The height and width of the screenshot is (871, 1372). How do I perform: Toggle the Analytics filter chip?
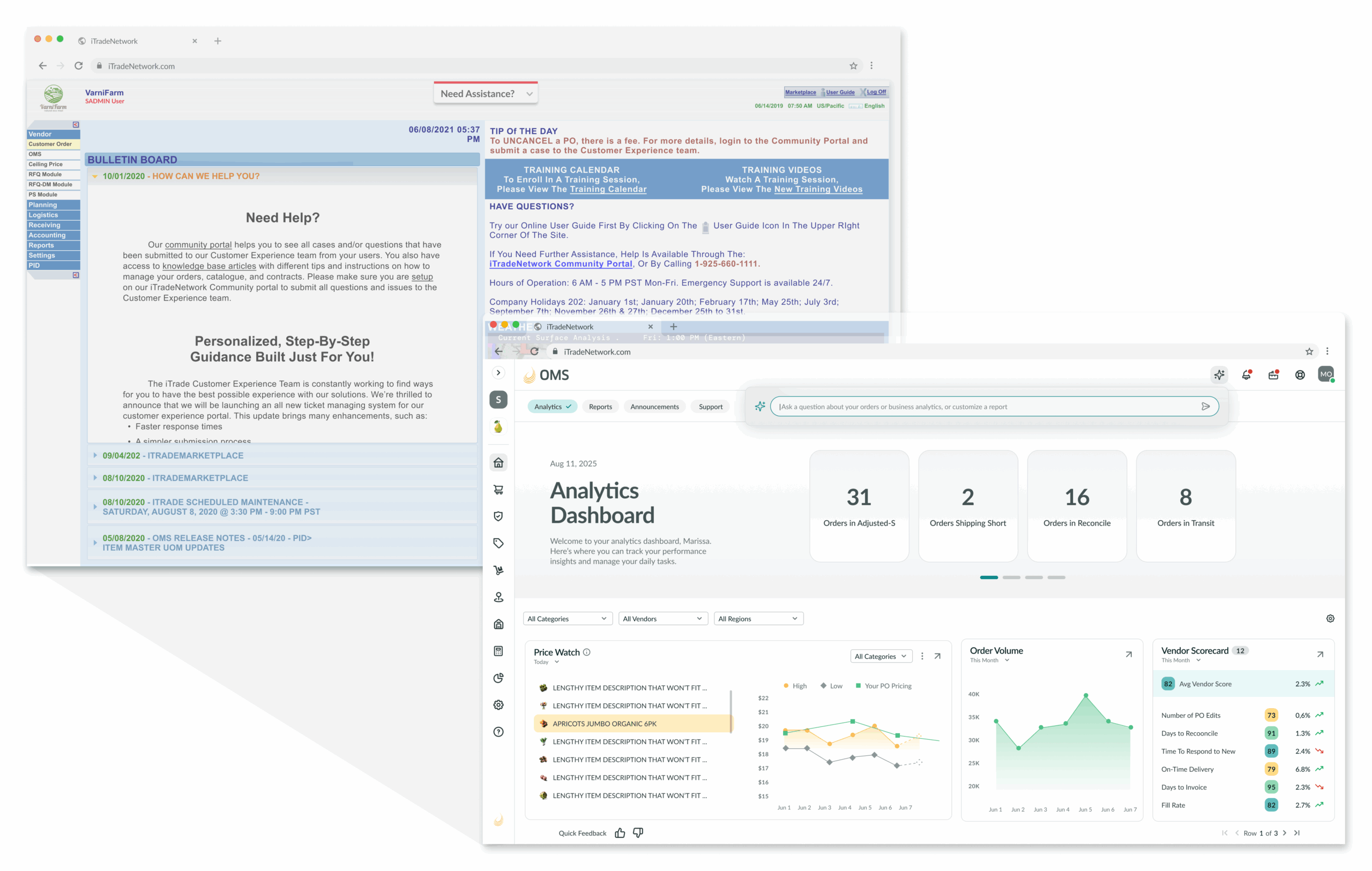pyautogui.click(x=552, y=407)
